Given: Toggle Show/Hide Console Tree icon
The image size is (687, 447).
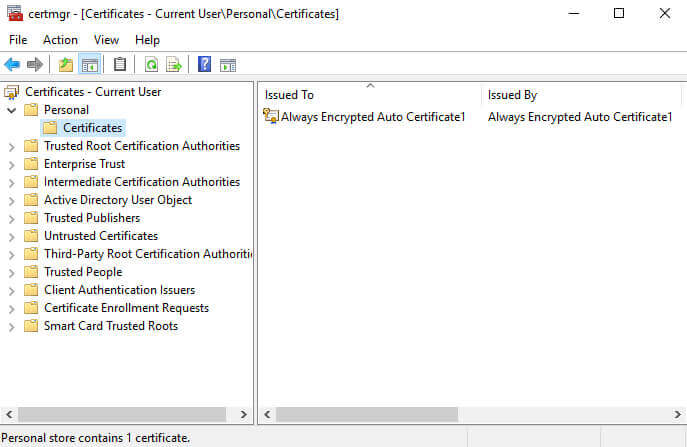Looking at the screenshot, I should pyautogui.click(x=90, y=65).
